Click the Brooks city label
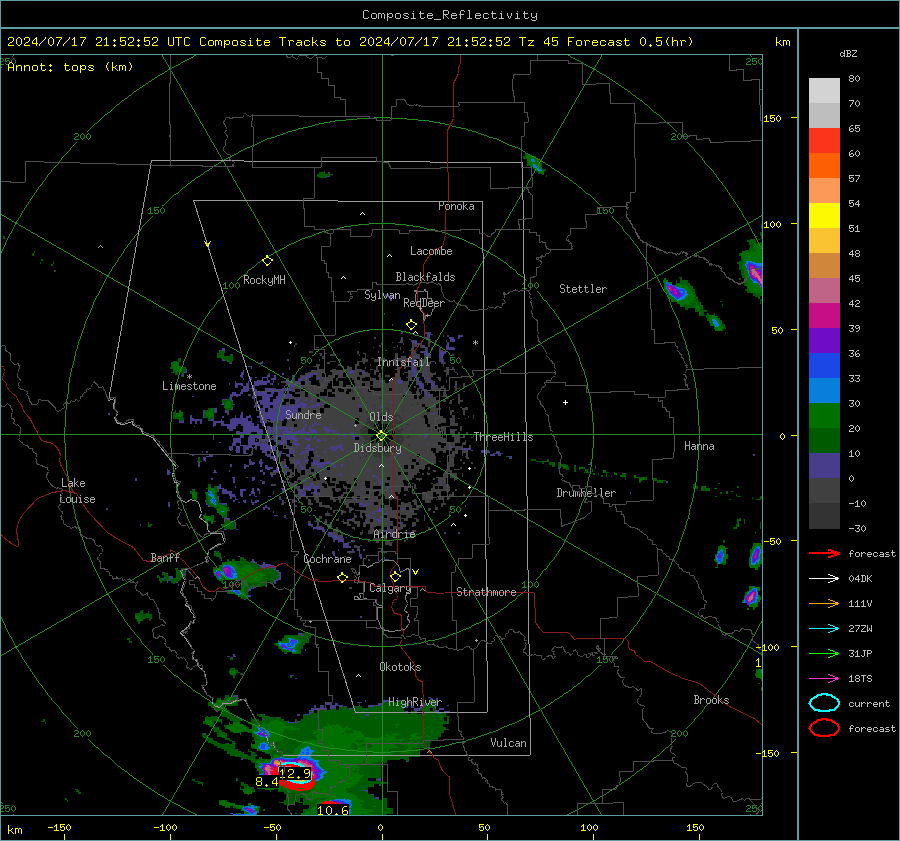The height and width of the screenshot is (841, 900). pos(711,700)
